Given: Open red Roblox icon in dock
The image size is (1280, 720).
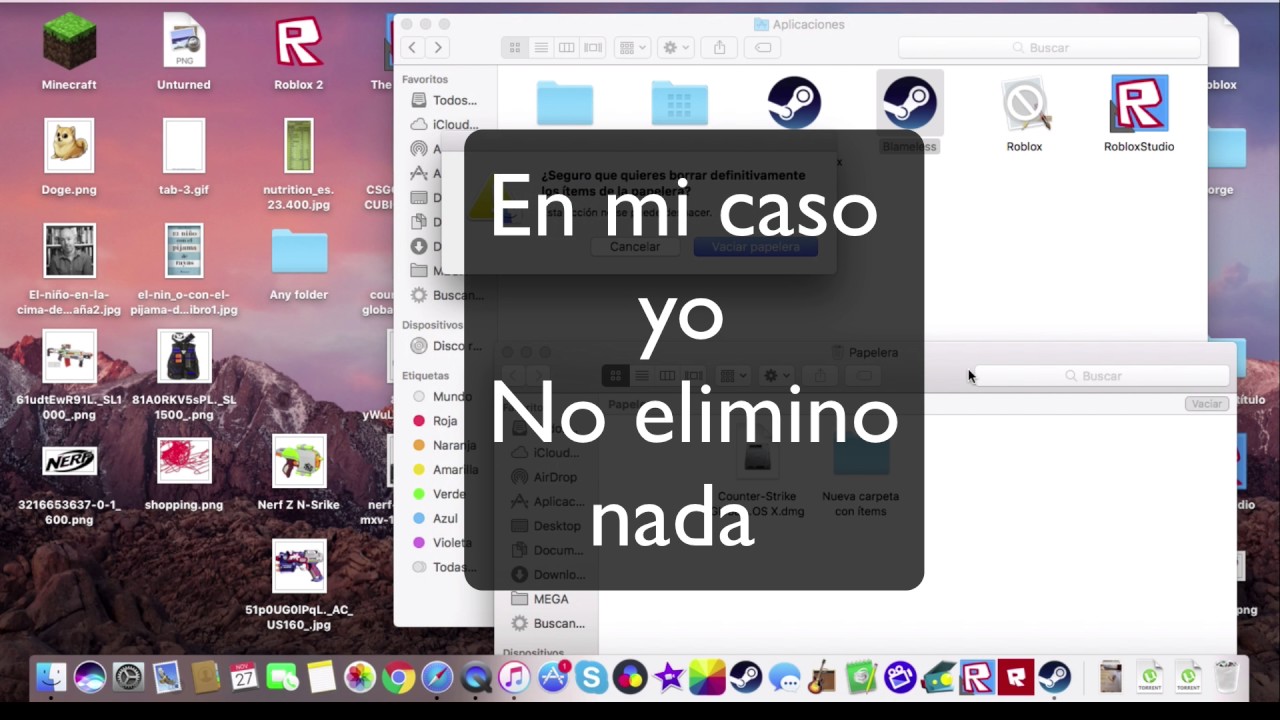Looking at the screenshot, I should [1015, 678].
